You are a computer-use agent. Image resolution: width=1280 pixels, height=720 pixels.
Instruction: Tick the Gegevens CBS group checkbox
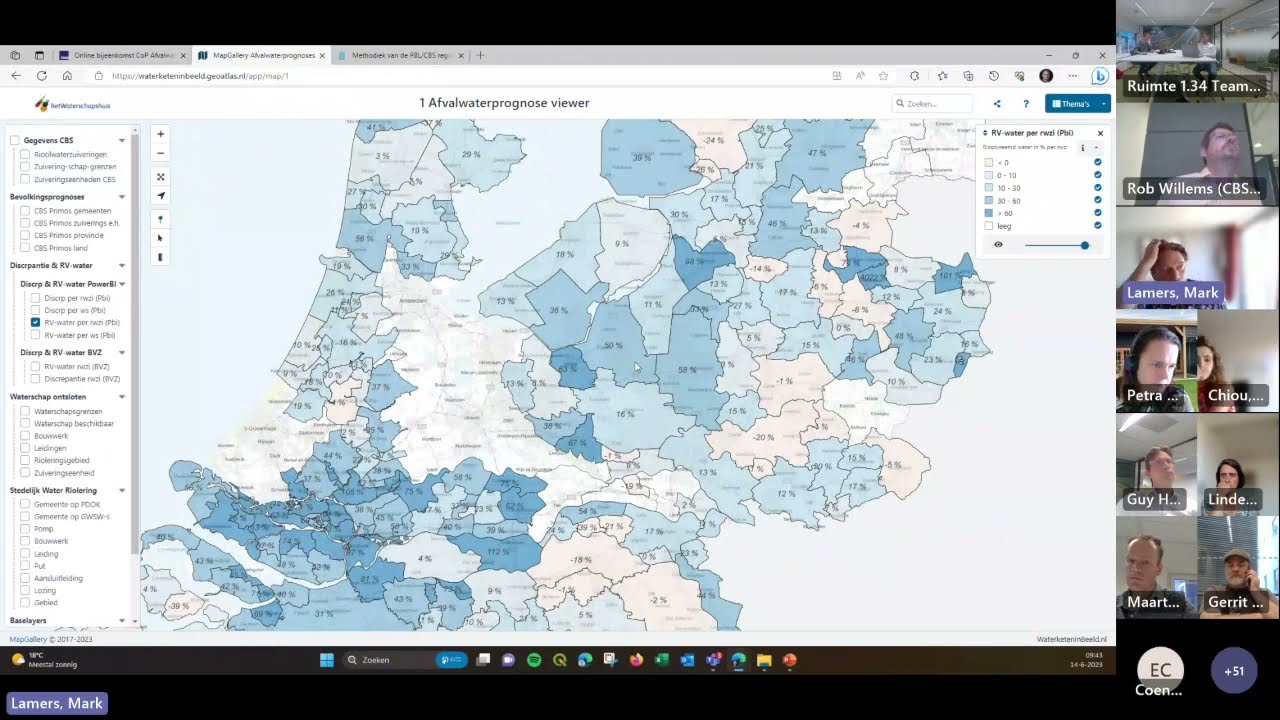click(15, 140)
